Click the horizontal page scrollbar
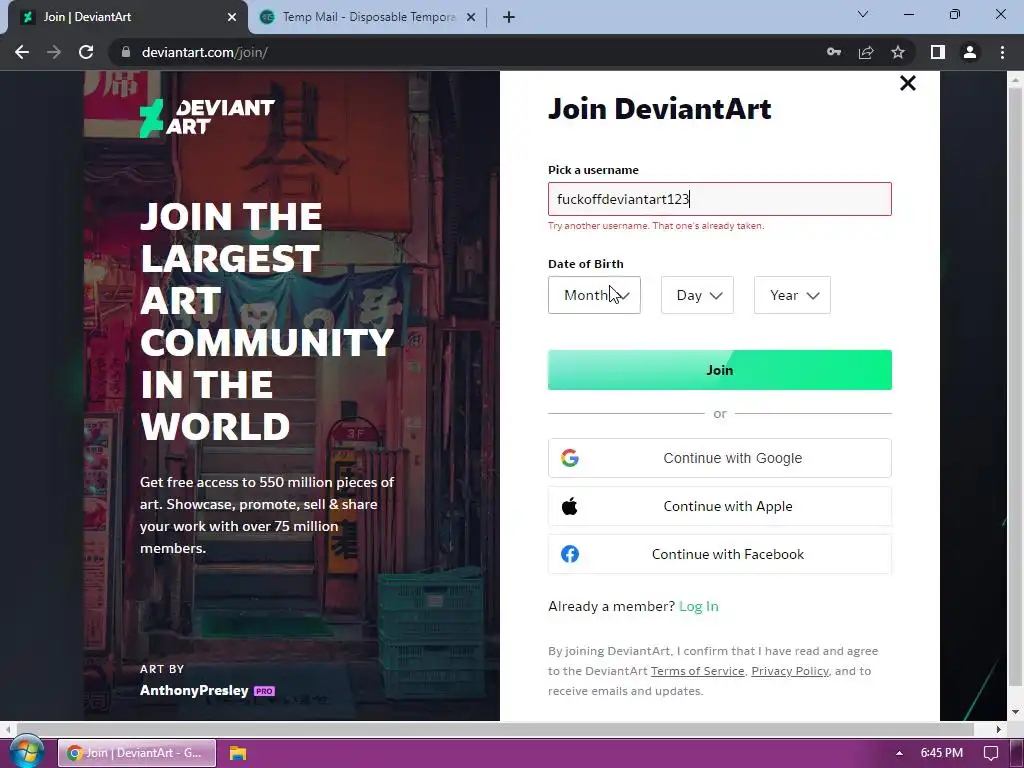 coord(495,729)
